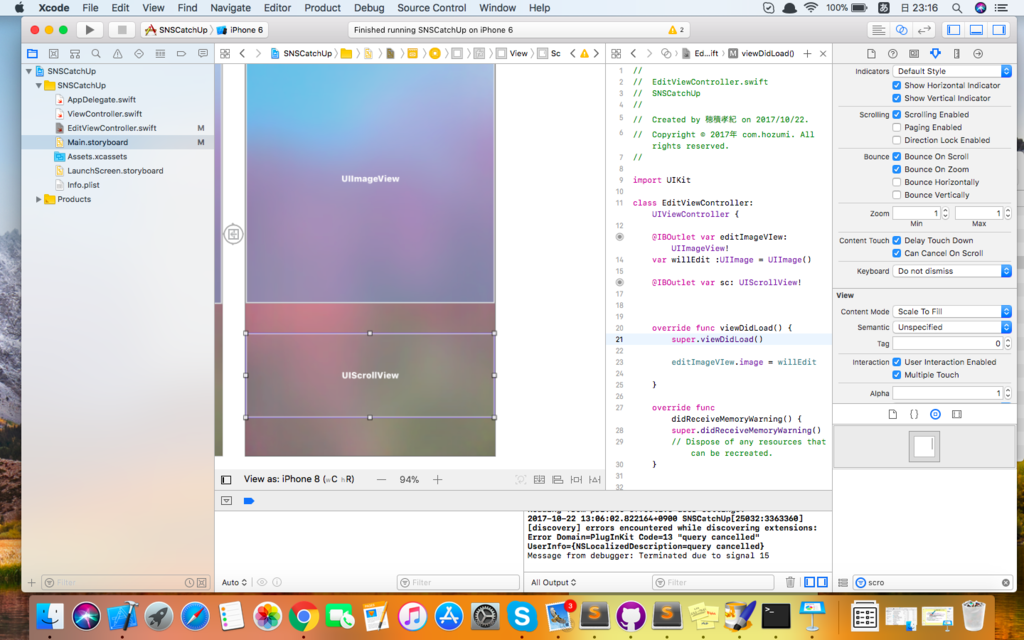Open the Editor menu
The image size is (1024, 640).
click(277, 8)
